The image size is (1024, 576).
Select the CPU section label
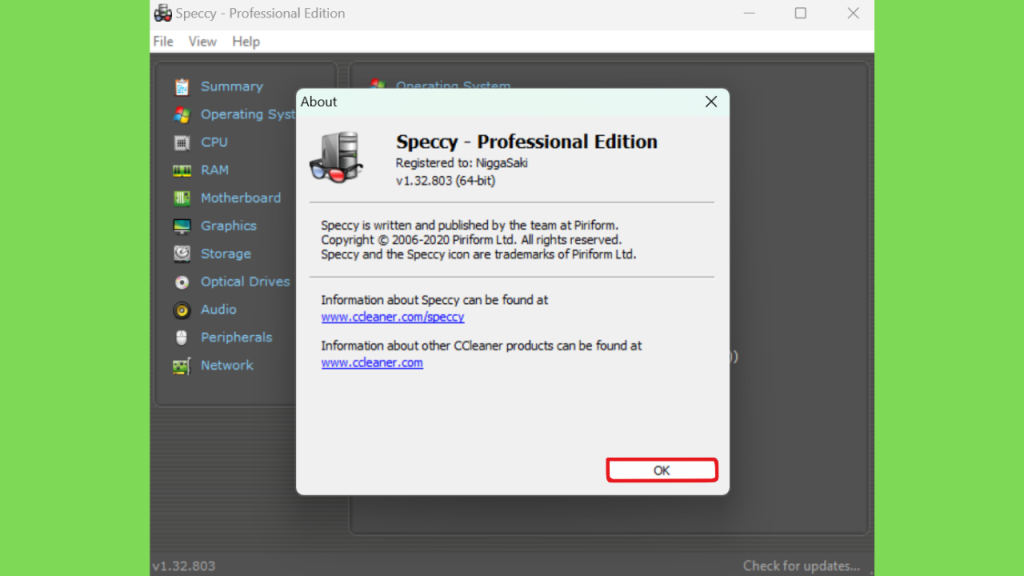214,142
